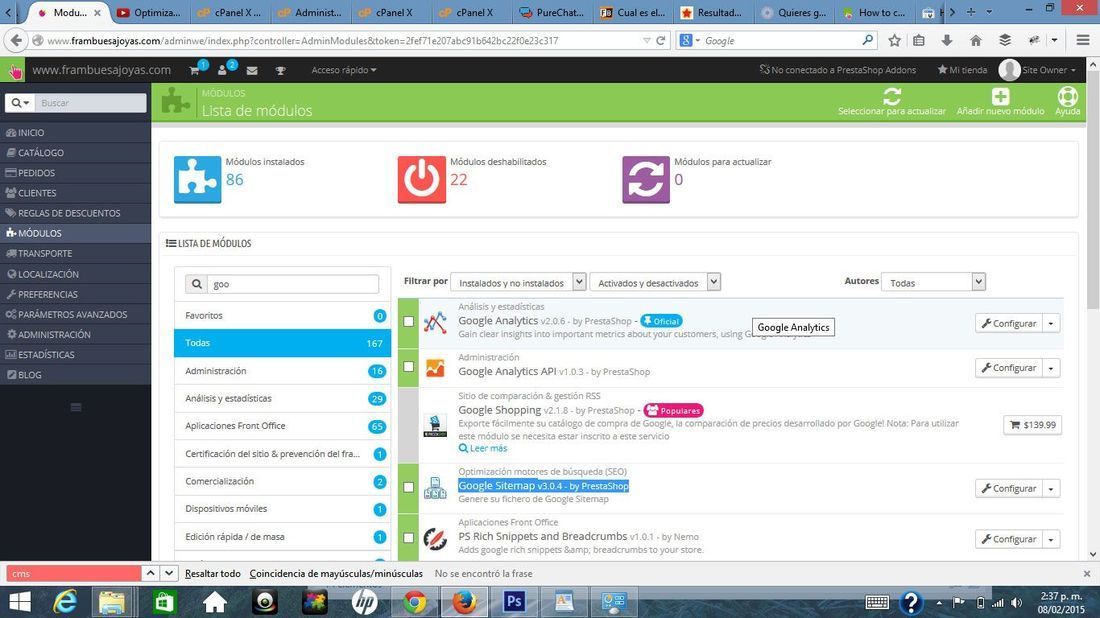Select the Favoritos module category

coord(282,316)
